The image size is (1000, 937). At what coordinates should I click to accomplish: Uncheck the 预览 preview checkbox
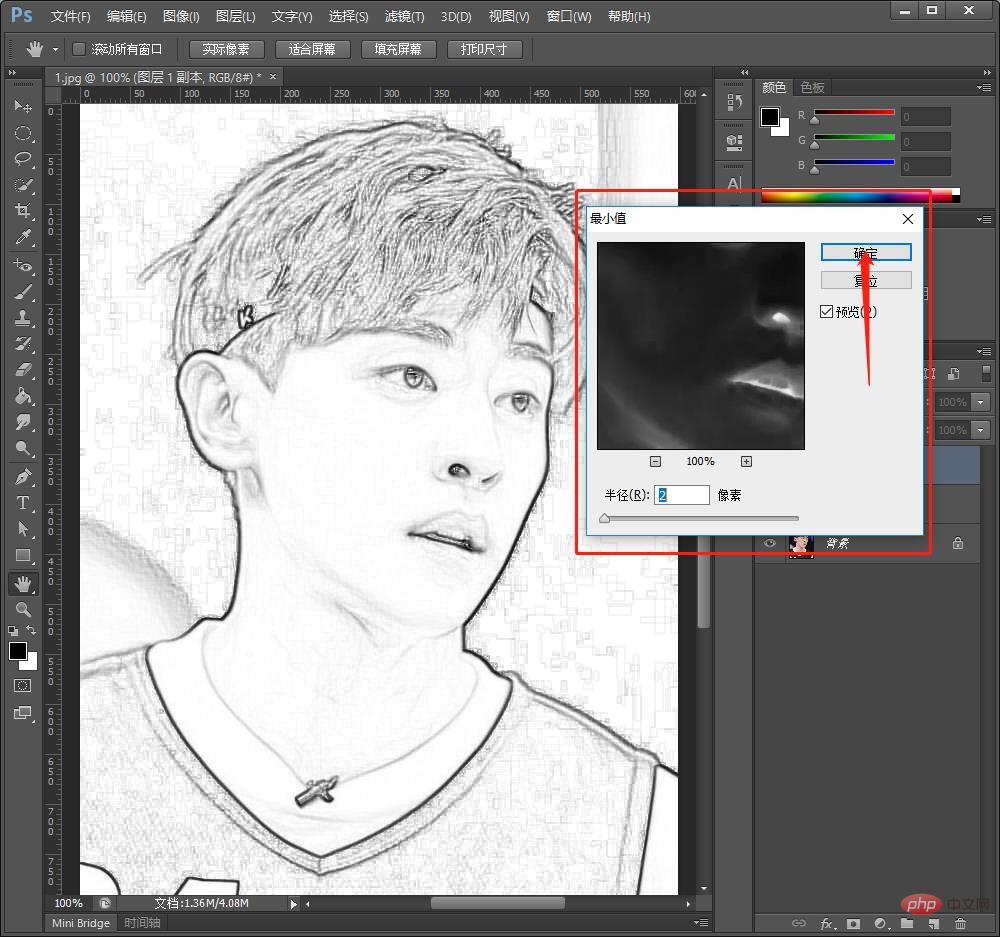pos(826,312)
